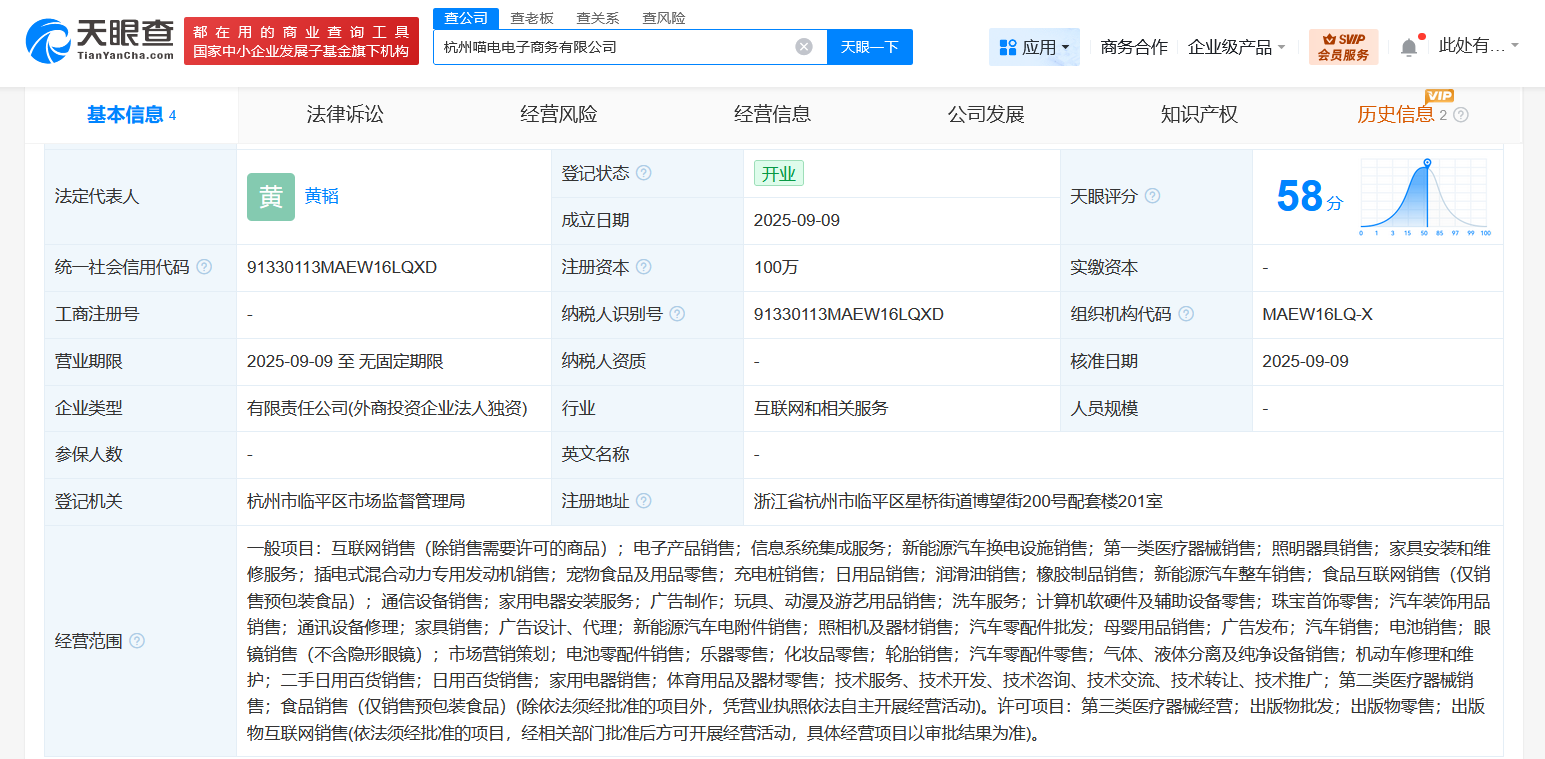Click into the company search field
The image size is (1545, 759).
(610, 47)
